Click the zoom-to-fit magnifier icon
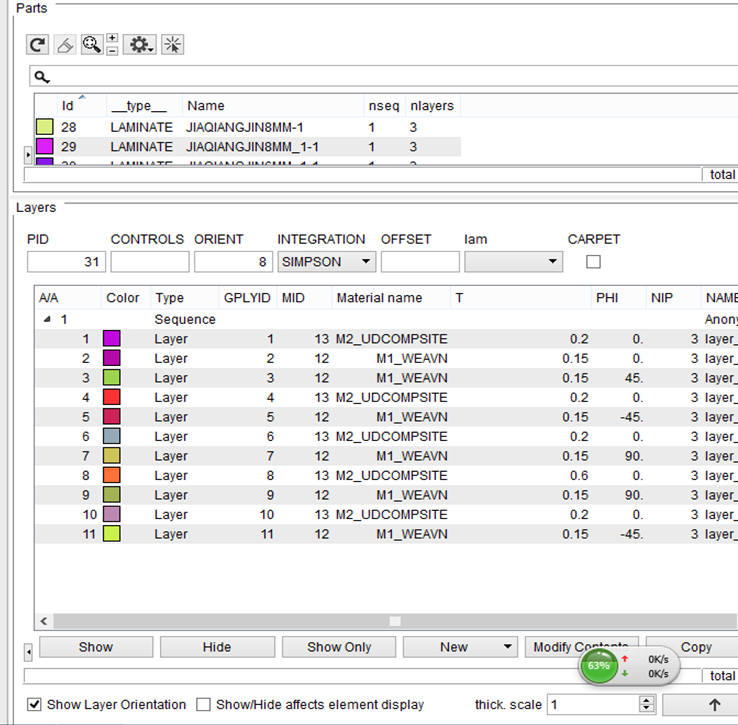The height and width of the screenshot is (725, 738). pyautogui.click(x=92, y=44)
